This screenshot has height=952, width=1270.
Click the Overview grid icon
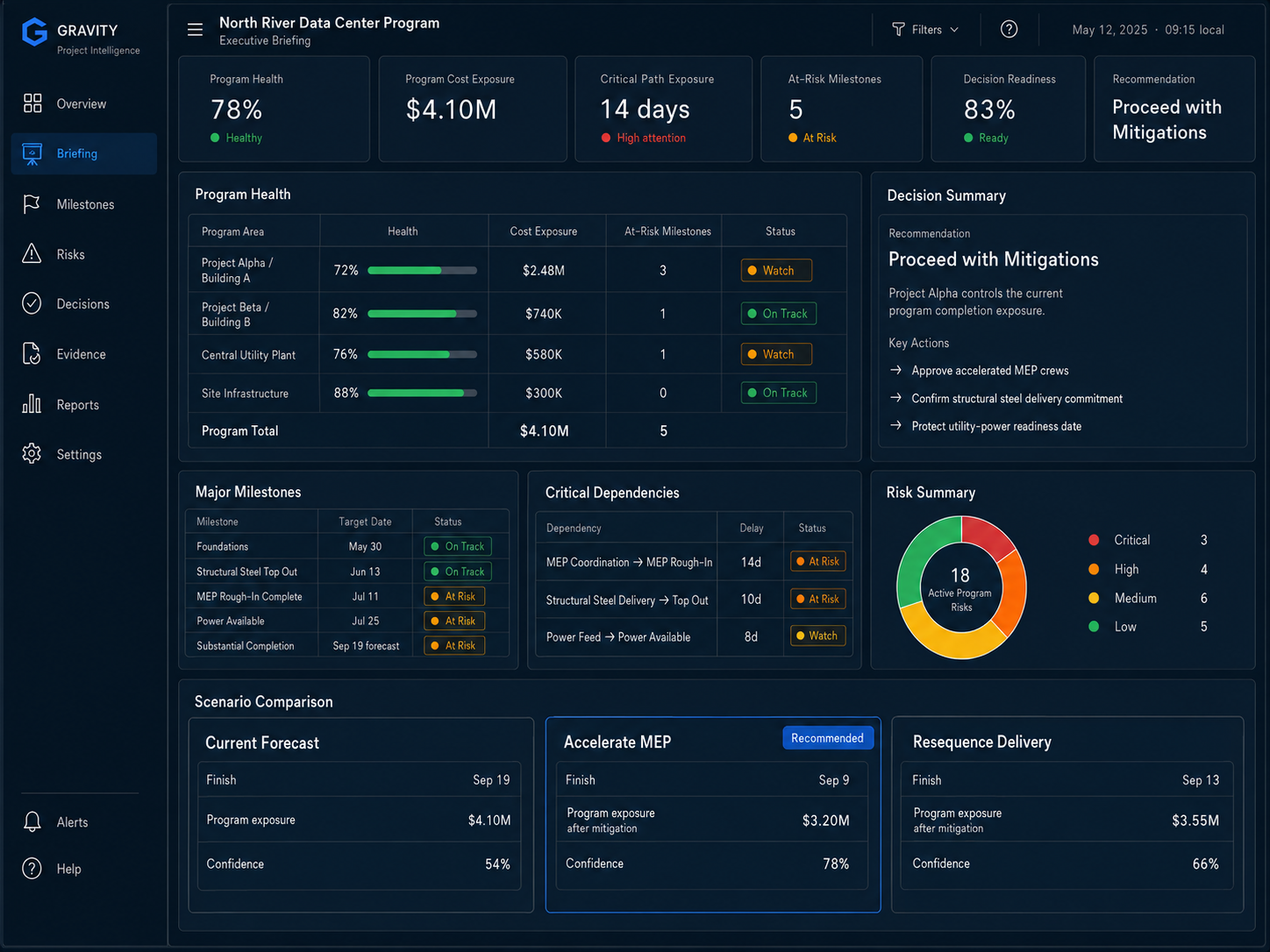[x=32, y=103]
